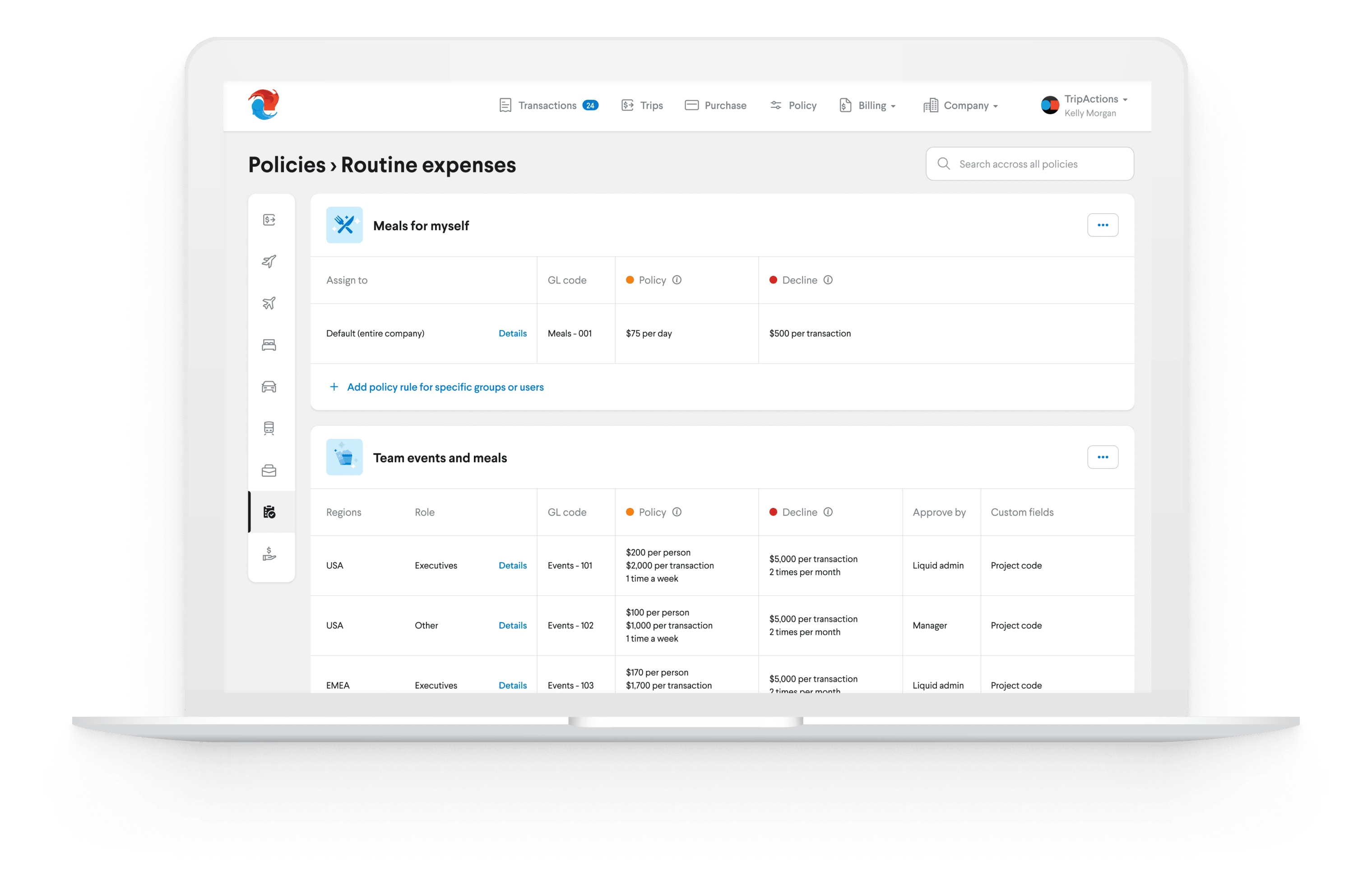This screenshot has width=1372, height=875.
Task: Click the Kelly Morgan user name
Action: pyautogui.click(x=1090, y=113)
